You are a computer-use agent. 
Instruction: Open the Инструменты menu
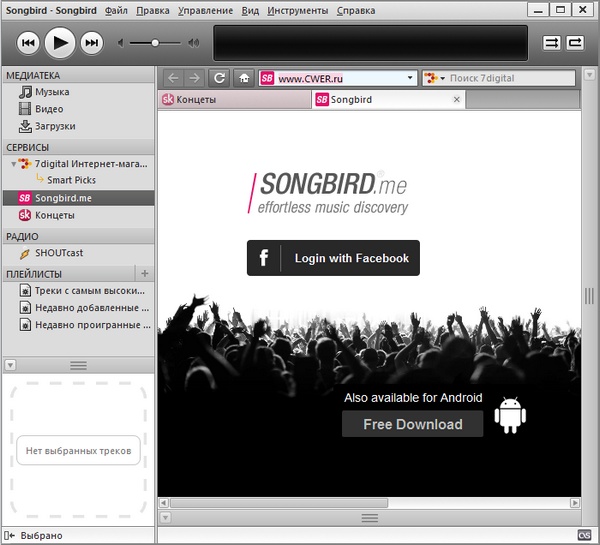coord(297,11)
